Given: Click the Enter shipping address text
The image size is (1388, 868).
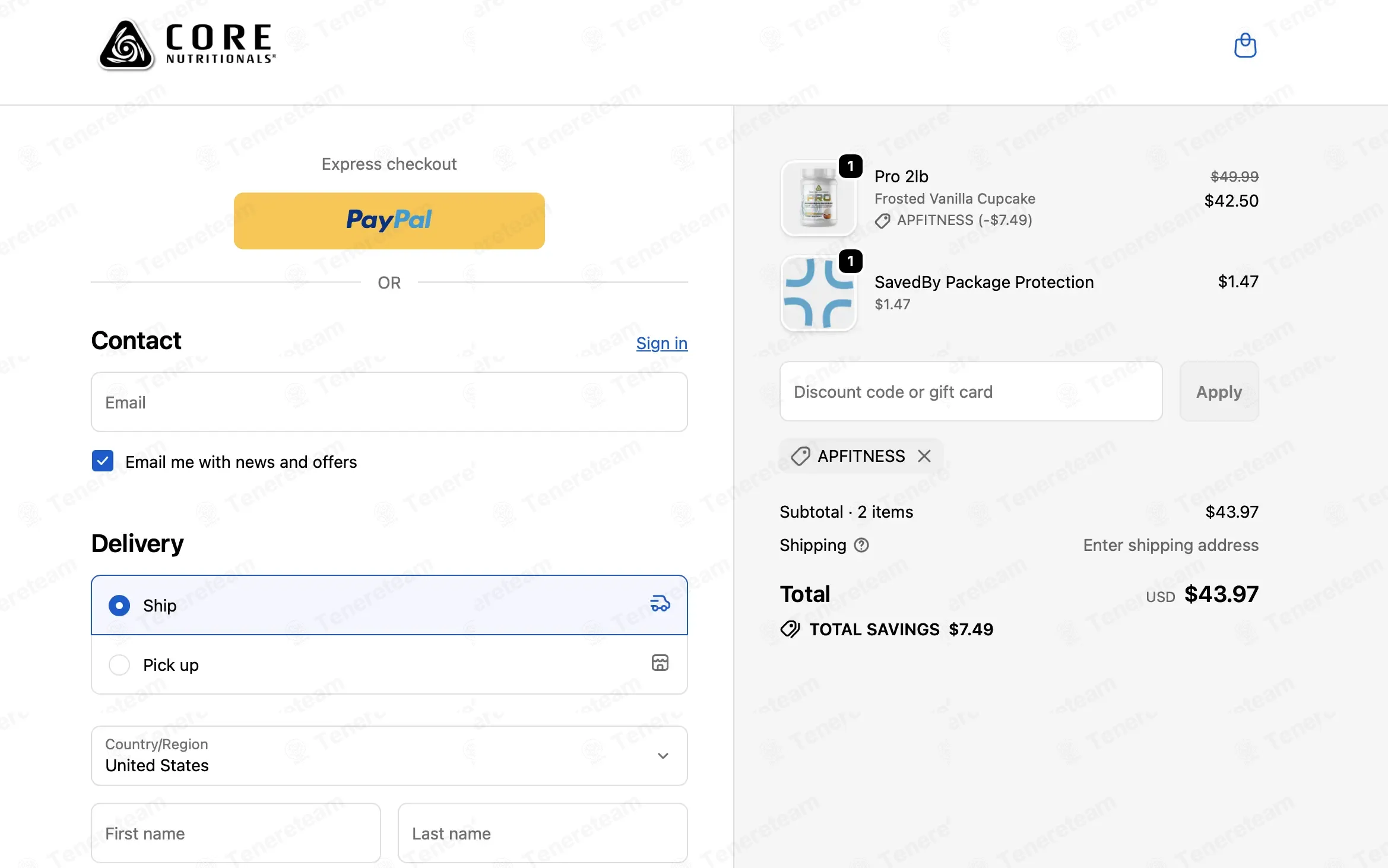Looking at the screenshot, I should (1171, 545).
